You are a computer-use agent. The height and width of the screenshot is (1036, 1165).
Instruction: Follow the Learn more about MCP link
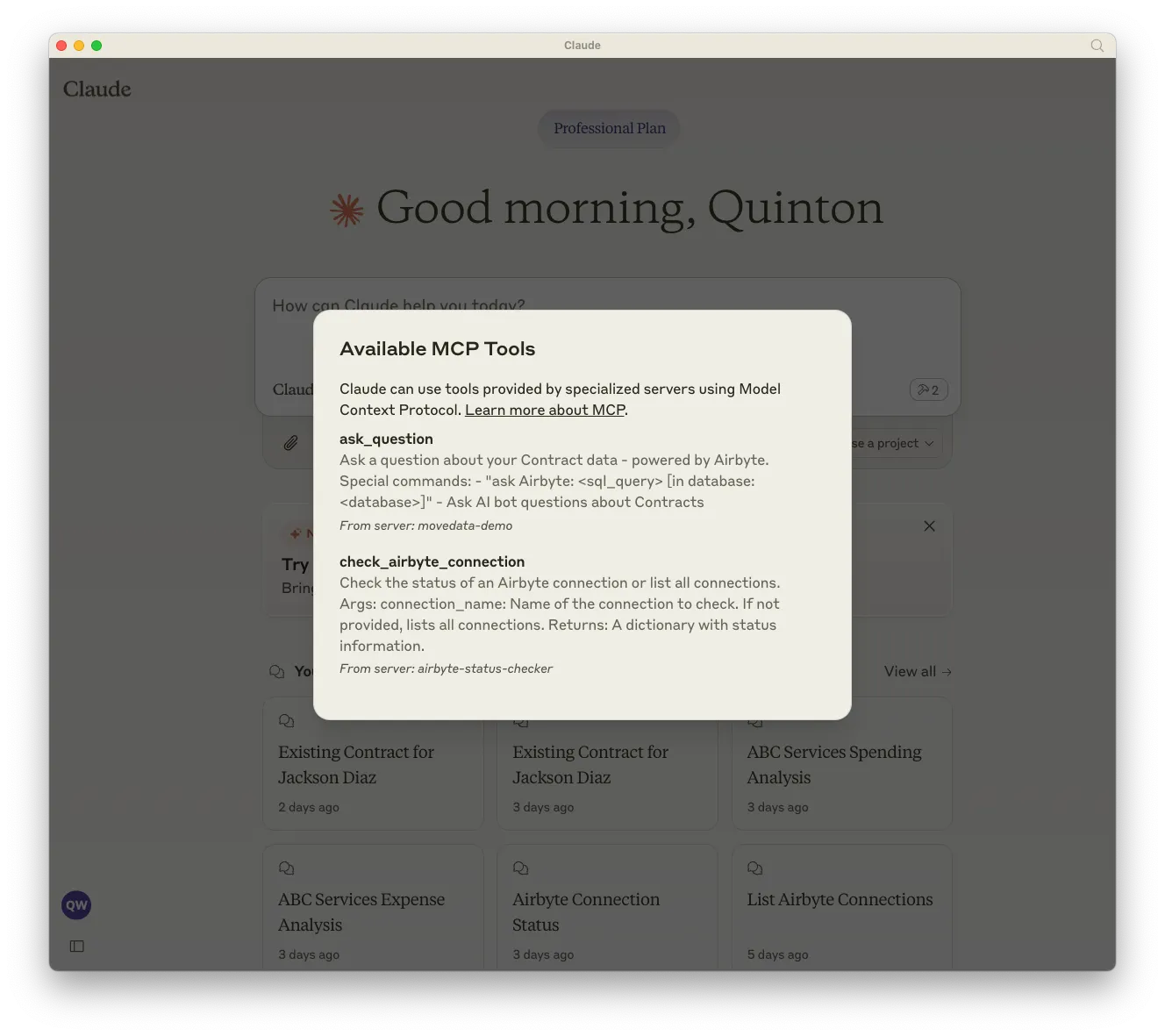pyautogui.click(x=545, y=411)
